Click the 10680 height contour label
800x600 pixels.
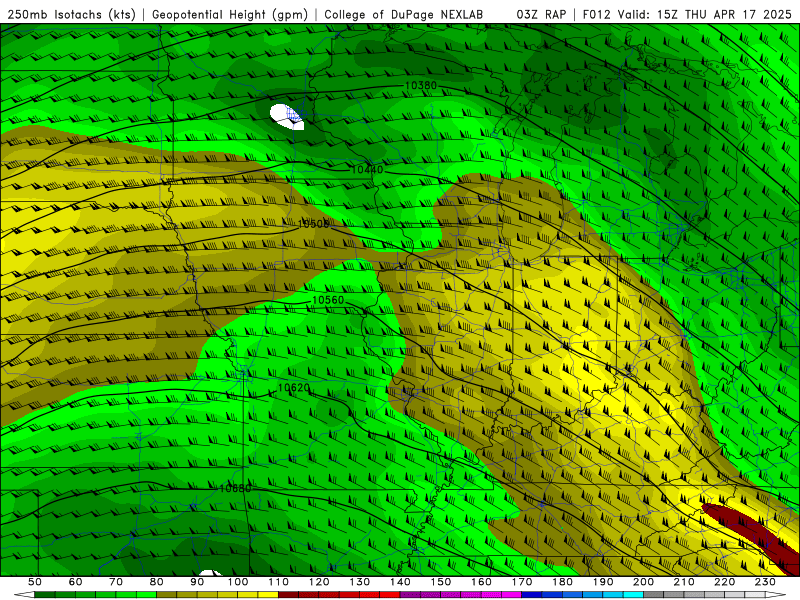coord(235,488)
